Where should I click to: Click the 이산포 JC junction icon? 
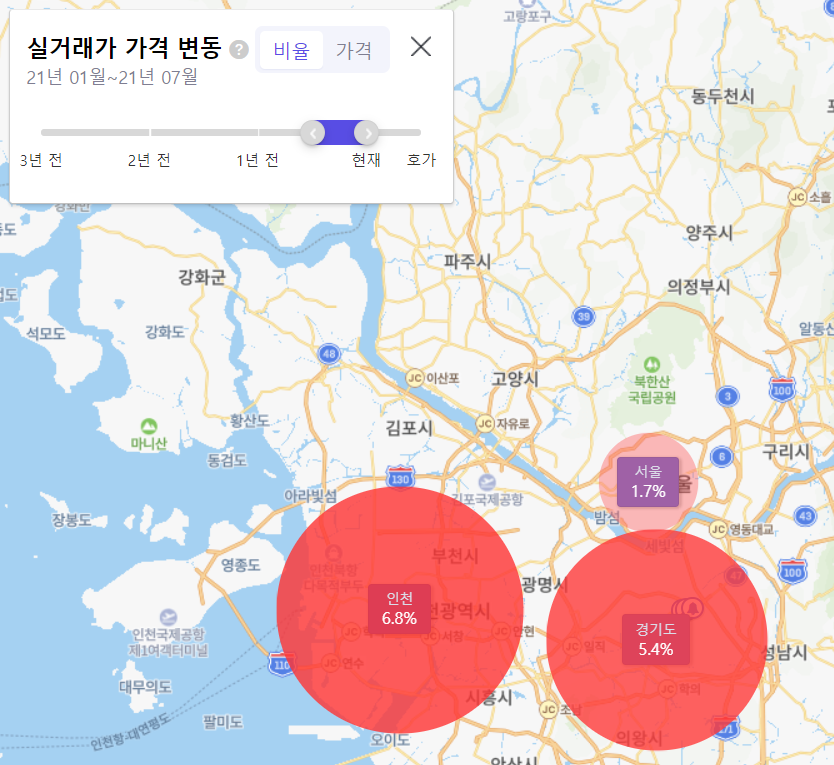pos(414,378)
